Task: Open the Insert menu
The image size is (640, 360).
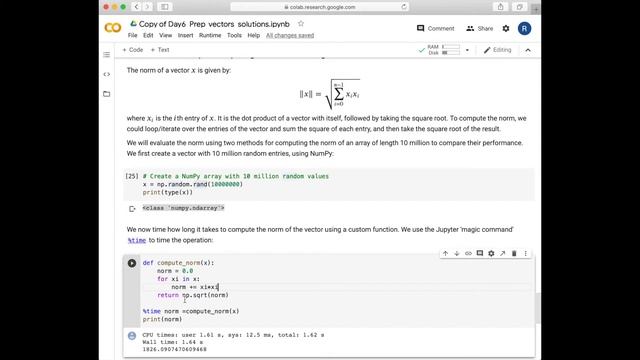Action: 185,36
